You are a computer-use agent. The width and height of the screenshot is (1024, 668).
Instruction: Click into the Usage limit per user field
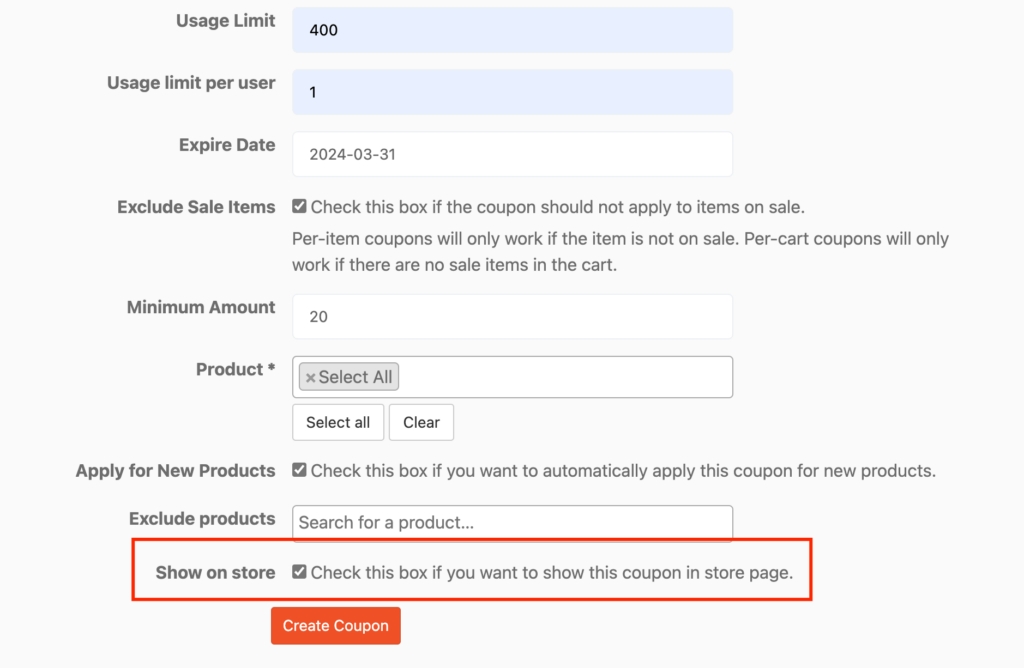coord(512,92)
